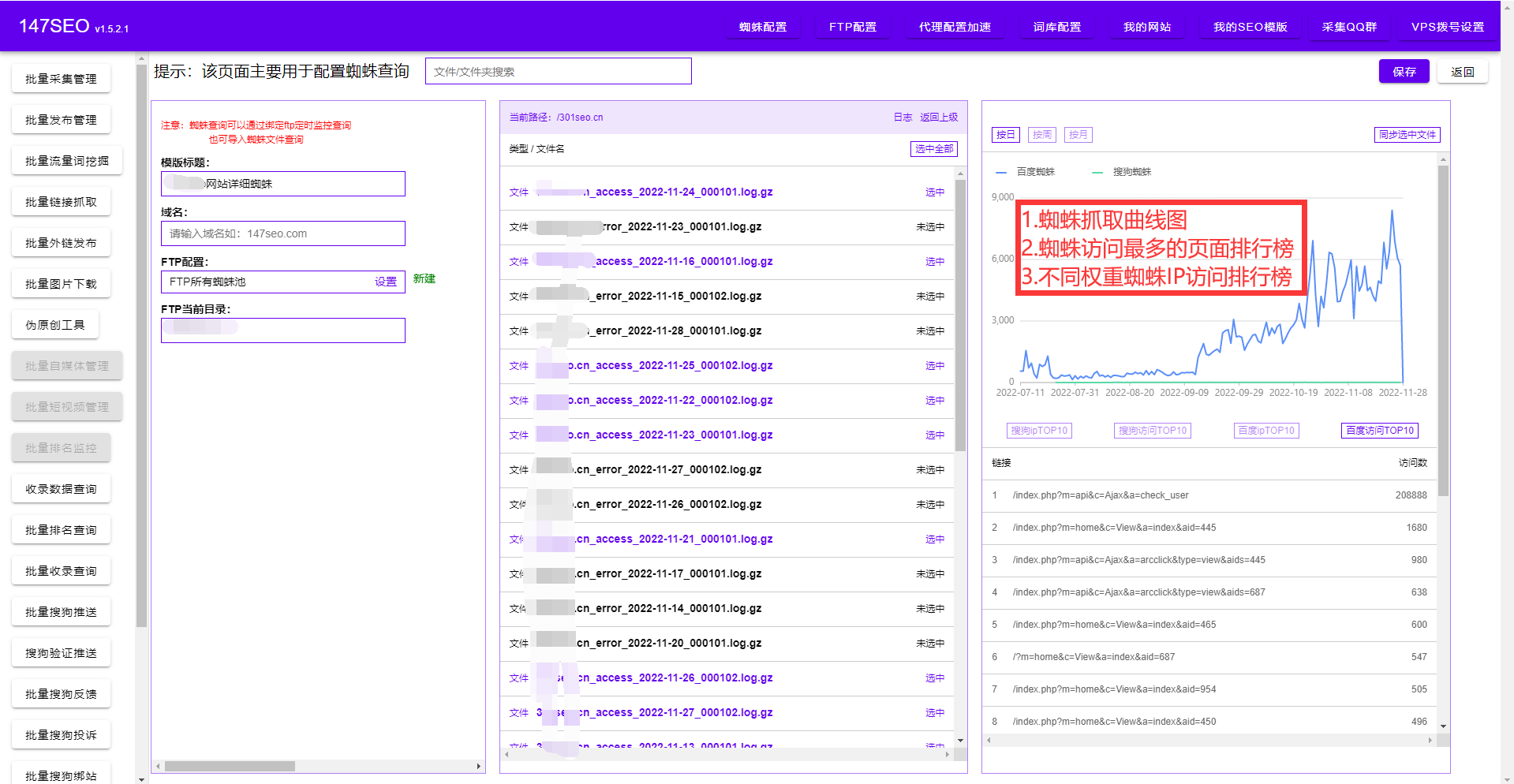
Task: Open 批量采集管理 in the sidebar
Action: [61, 79]
